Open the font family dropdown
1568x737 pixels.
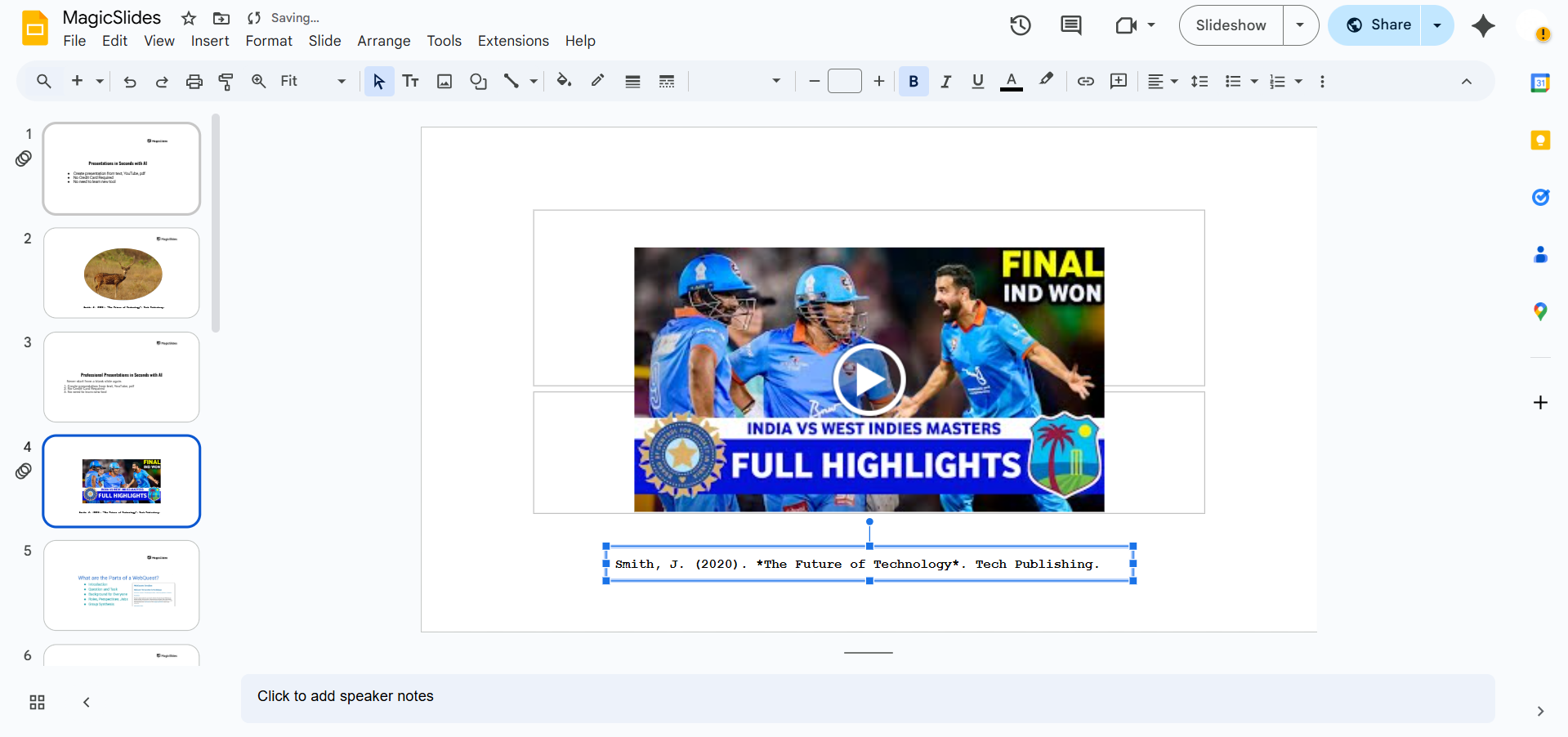[x=739, y=81]
